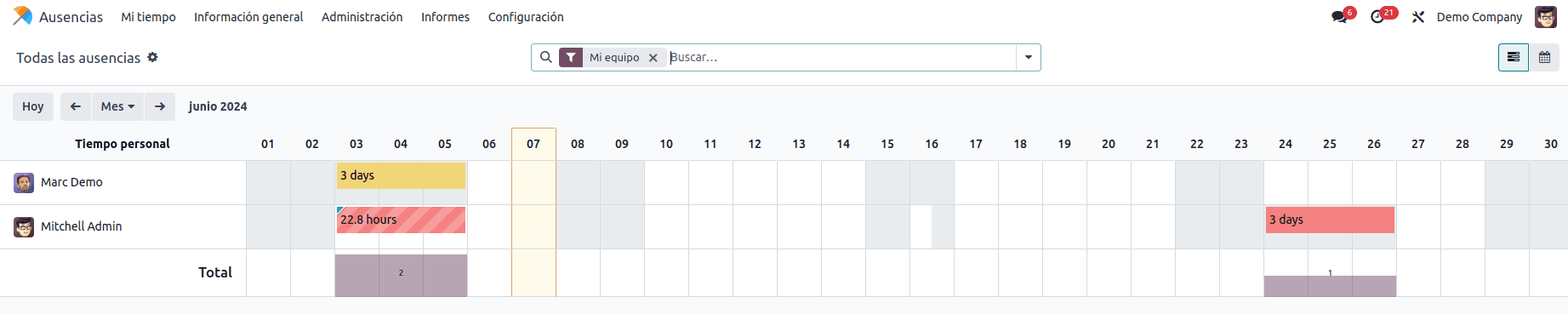The height and width of the screenshot is (314, 1568).
Task: Focus the Buscar search field
Action: pos(841,57)
